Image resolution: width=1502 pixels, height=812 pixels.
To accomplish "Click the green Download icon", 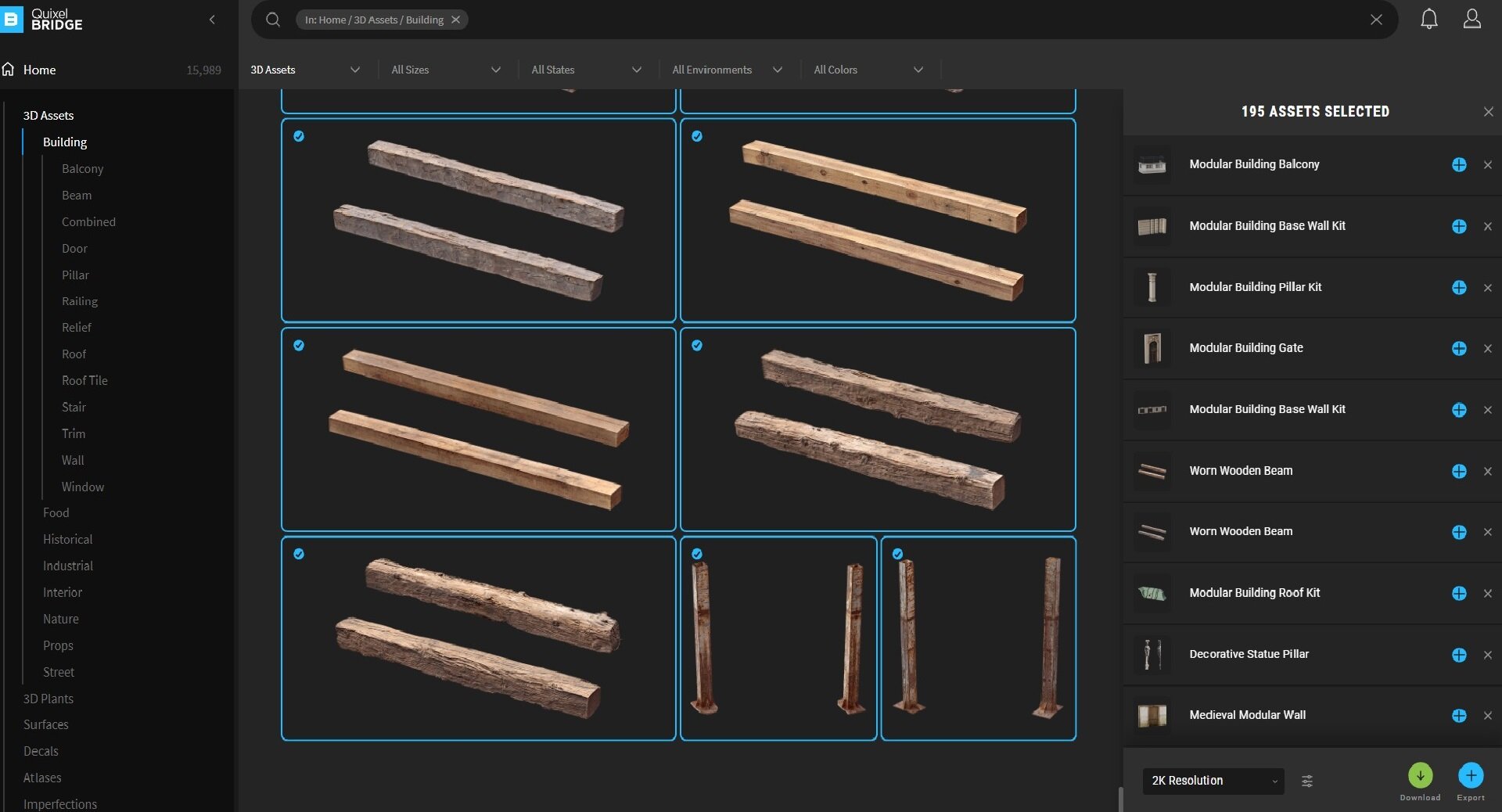I will [1420, 775].
